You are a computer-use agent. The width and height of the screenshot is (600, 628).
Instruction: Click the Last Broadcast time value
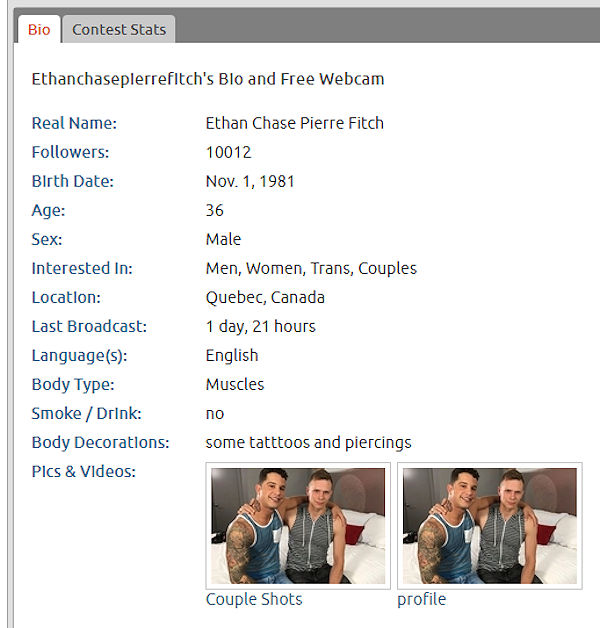tap(261, 326)
